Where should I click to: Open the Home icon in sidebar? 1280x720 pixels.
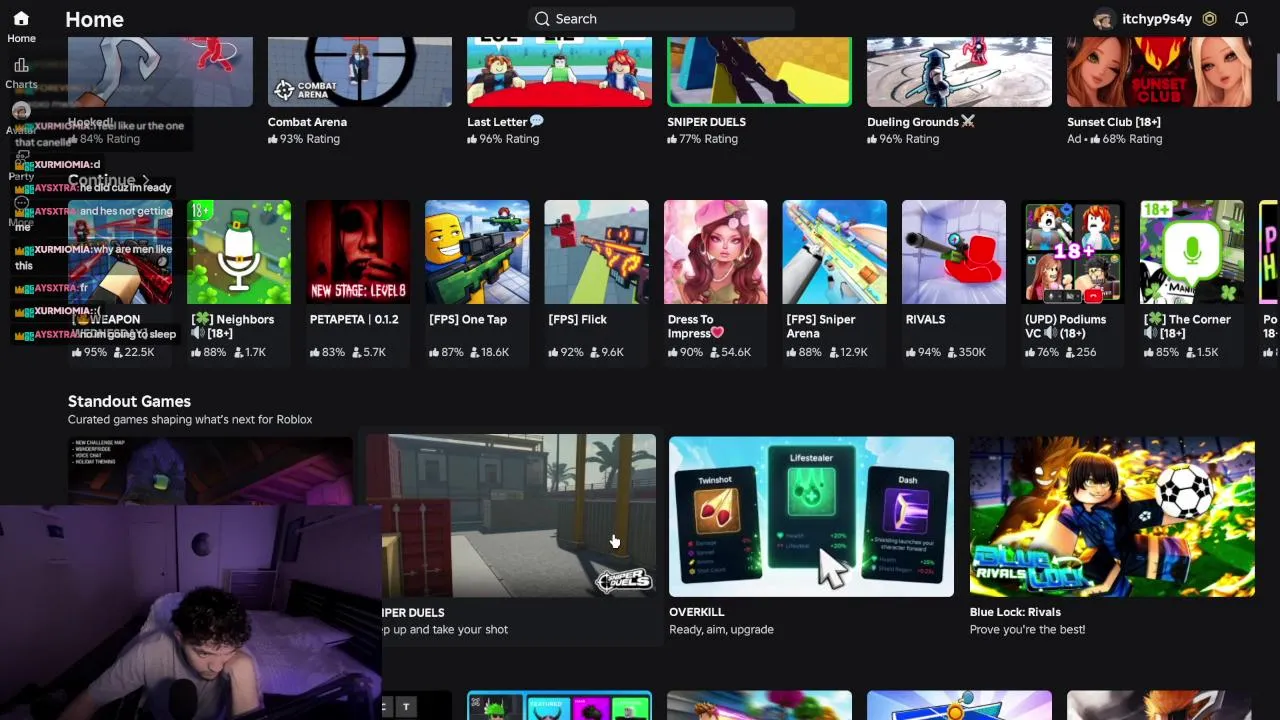(21, 19)
